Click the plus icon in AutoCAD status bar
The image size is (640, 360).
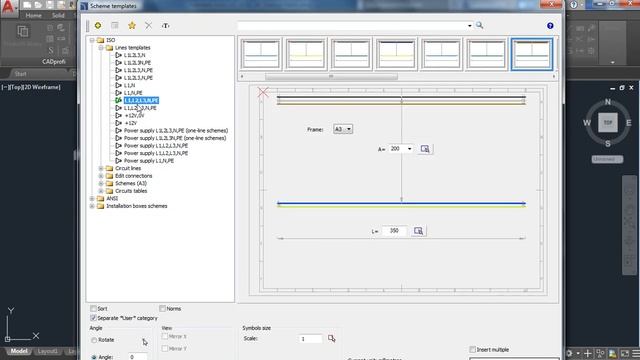coord(588,353)
